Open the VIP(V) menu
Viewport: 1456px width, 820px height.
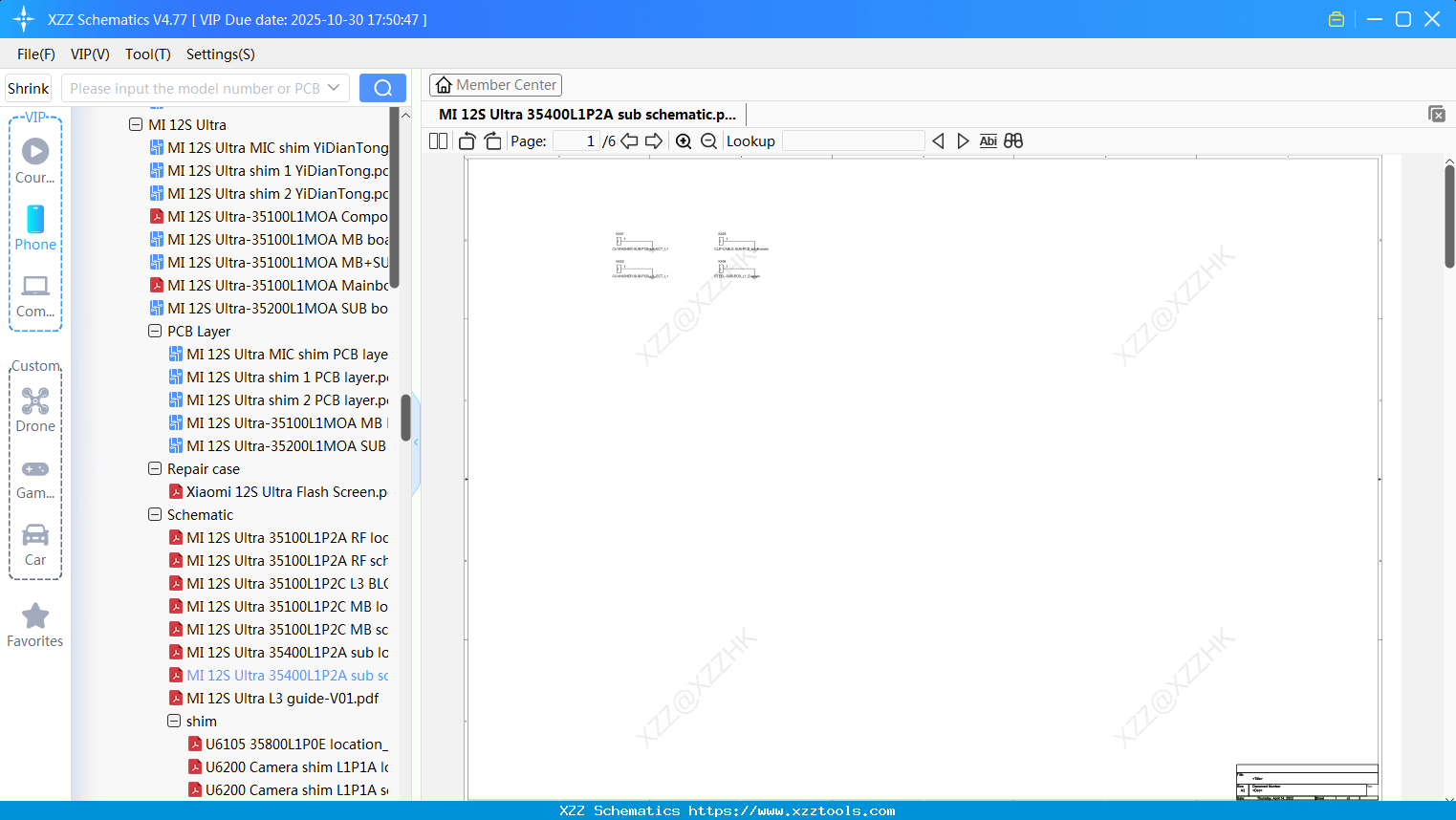coord(89,54)
